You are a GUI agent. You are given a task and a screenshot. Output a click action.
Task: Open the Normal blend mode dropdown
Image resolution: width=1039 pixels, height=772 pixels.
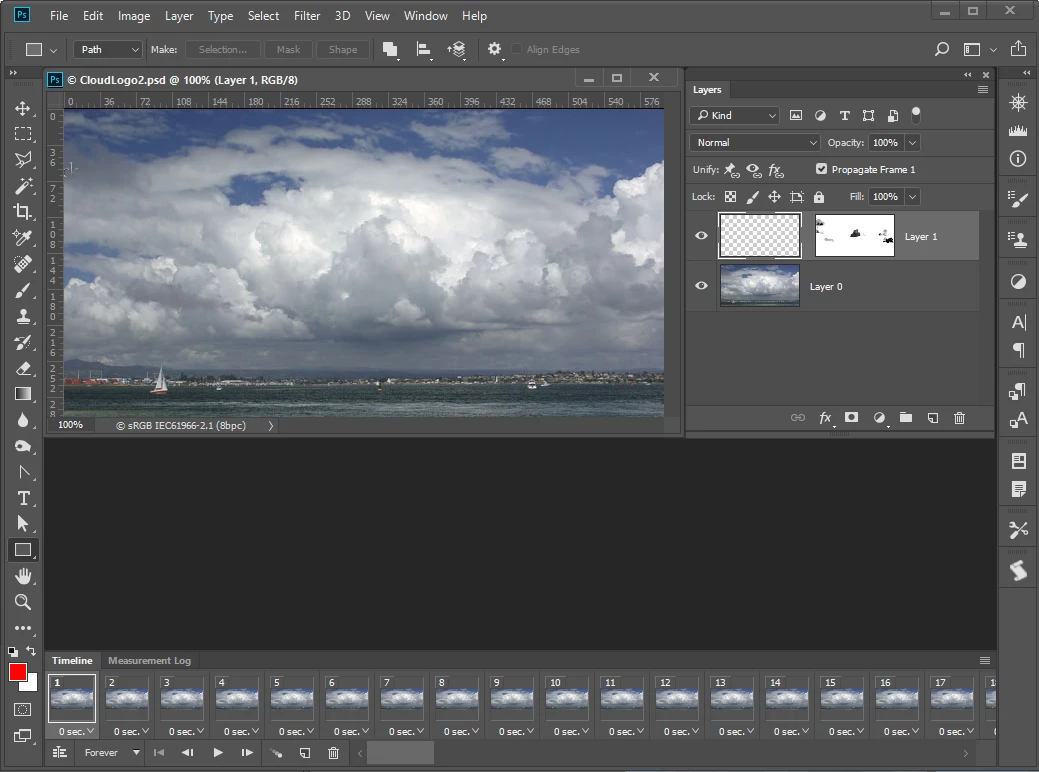pyautogui.click(x=755, y=143)
